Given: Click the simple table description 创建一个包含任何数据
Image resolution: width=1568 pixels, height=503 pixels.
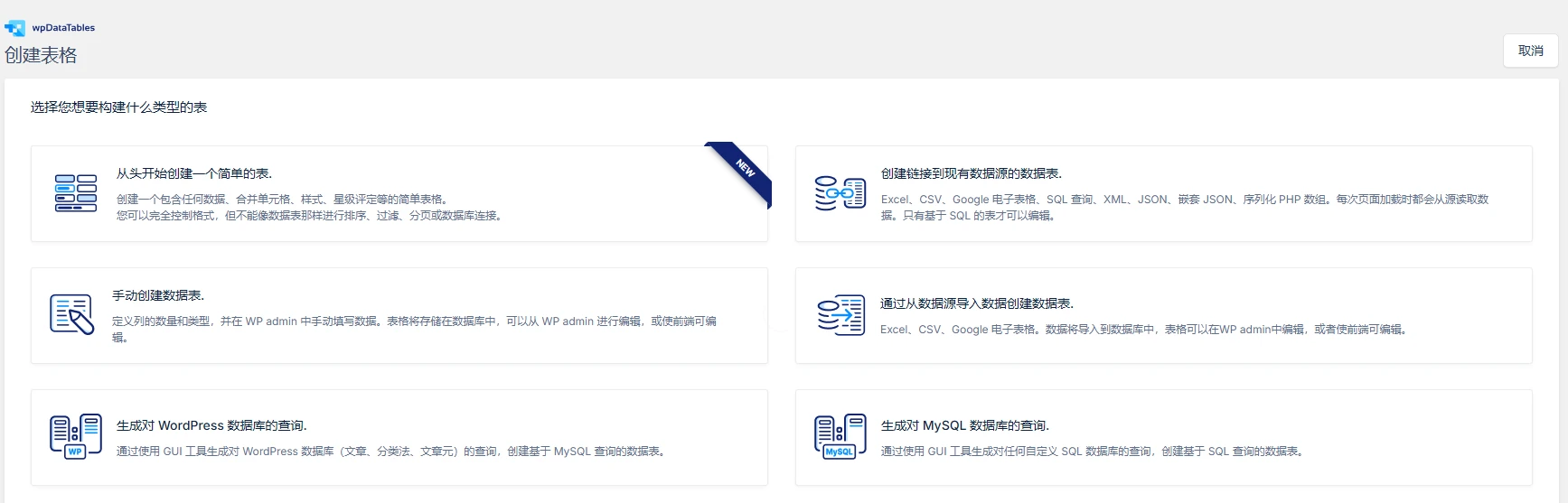Looking at the screenshot, I should coord(283,200).
